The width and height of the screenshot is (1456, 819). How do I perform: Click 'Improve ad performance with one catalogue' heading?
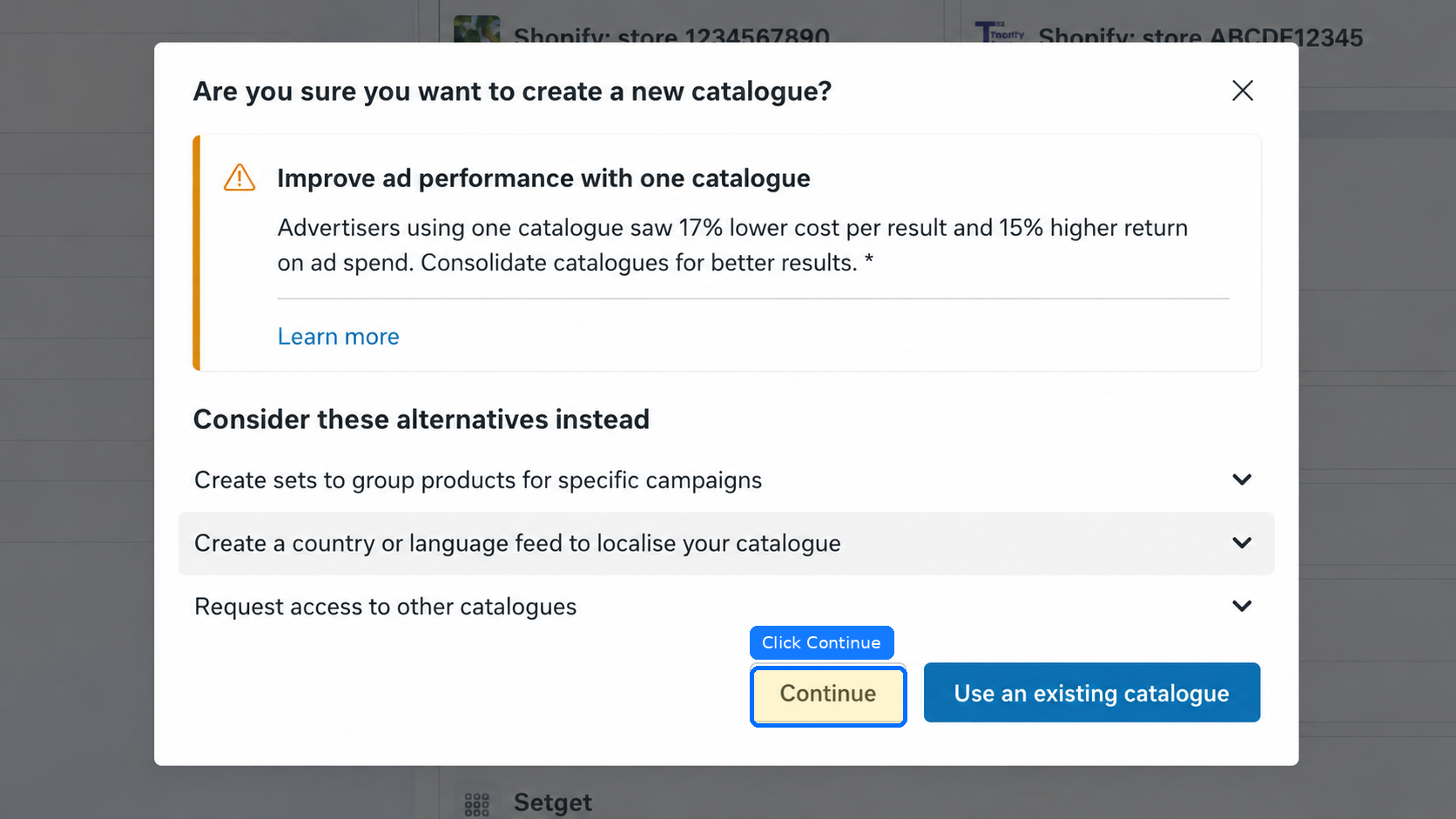[543, 178]
